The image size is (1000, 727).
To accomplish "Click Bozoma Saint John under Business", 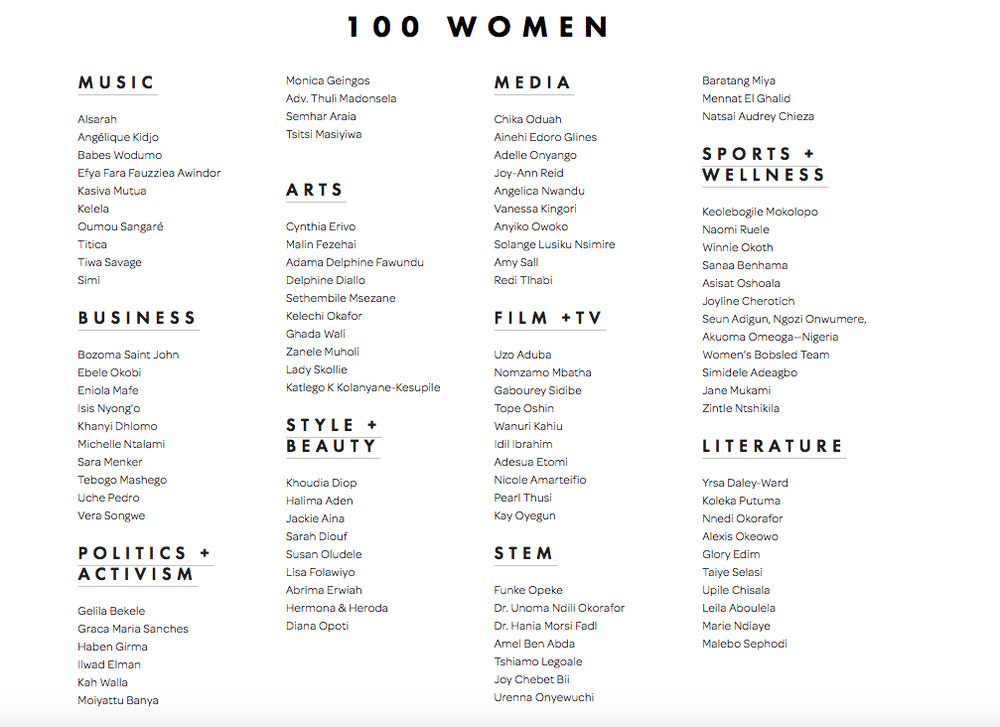I will pyautogui.click(x=128, y=355).
